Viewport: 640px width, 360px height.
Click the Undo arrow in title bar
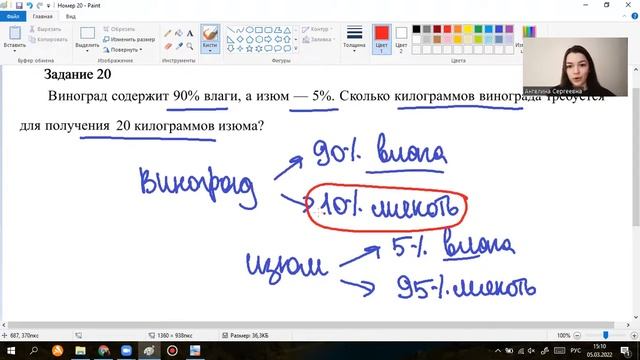click(x=29, y=5)
